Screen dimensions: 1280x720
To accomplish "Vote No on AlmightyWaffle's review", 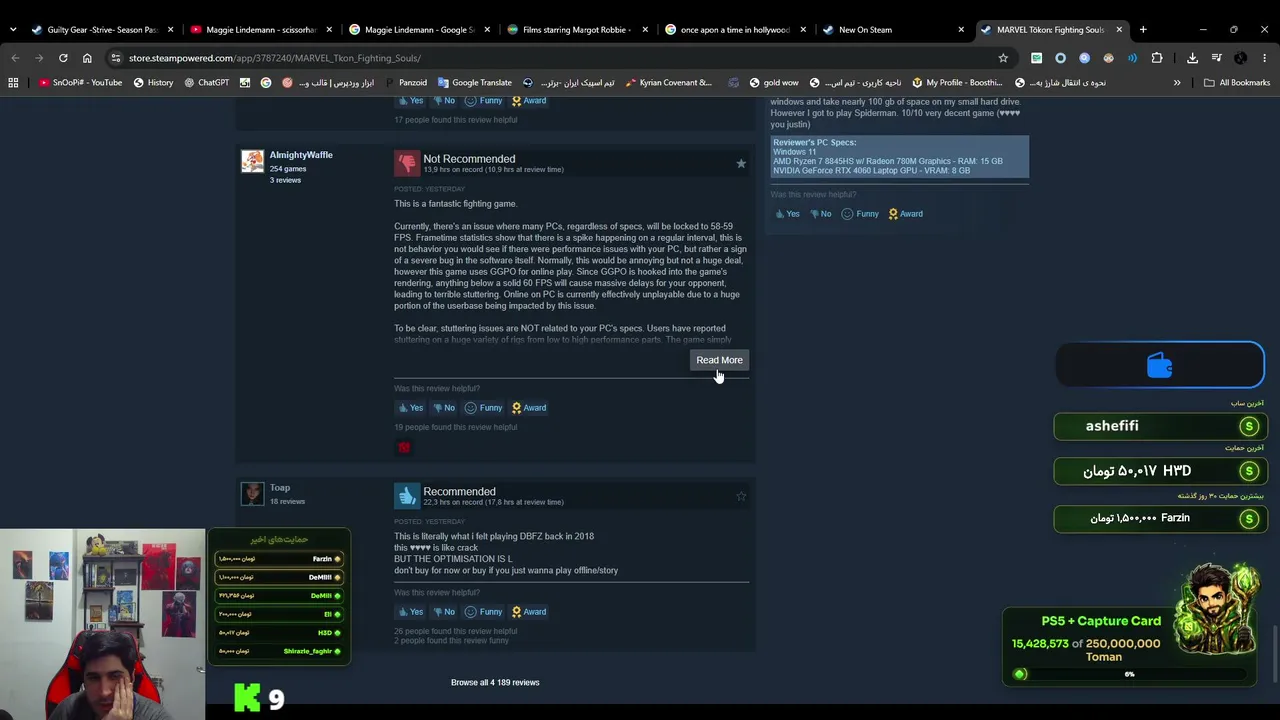I will pos(443,408).
